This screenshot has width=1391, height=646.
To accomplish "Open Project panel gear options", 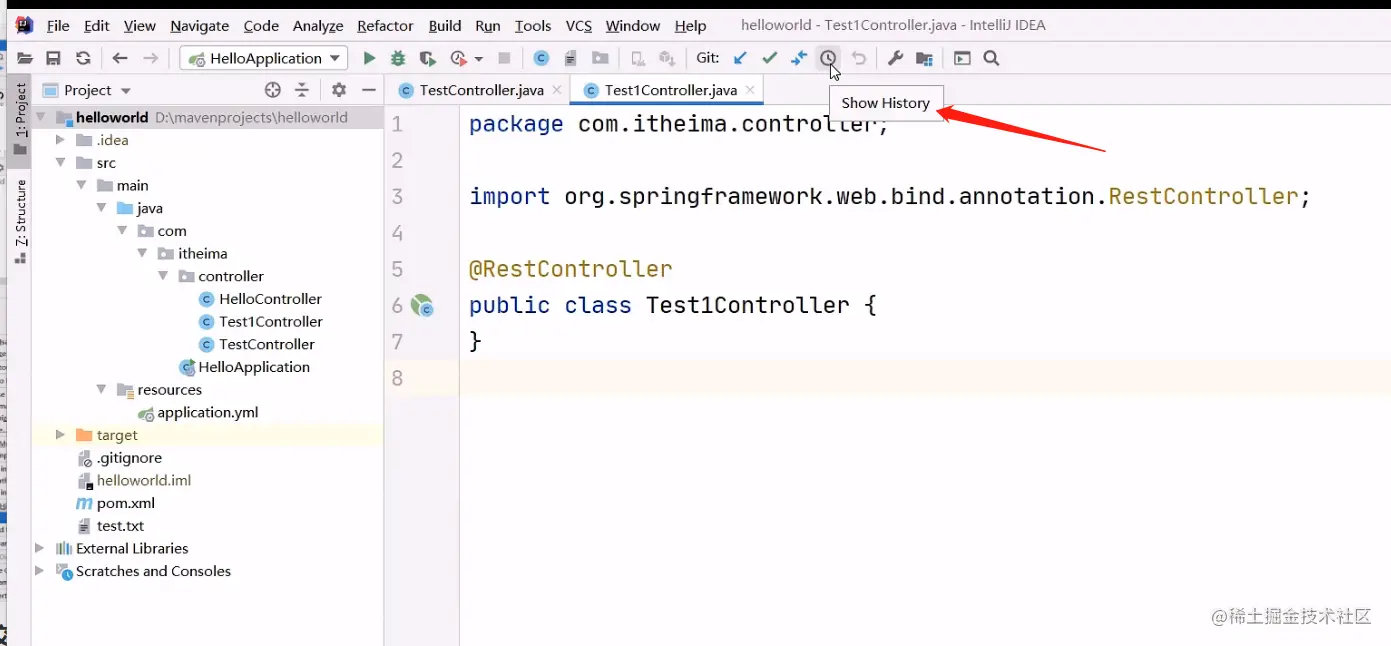I will point(339,90).
